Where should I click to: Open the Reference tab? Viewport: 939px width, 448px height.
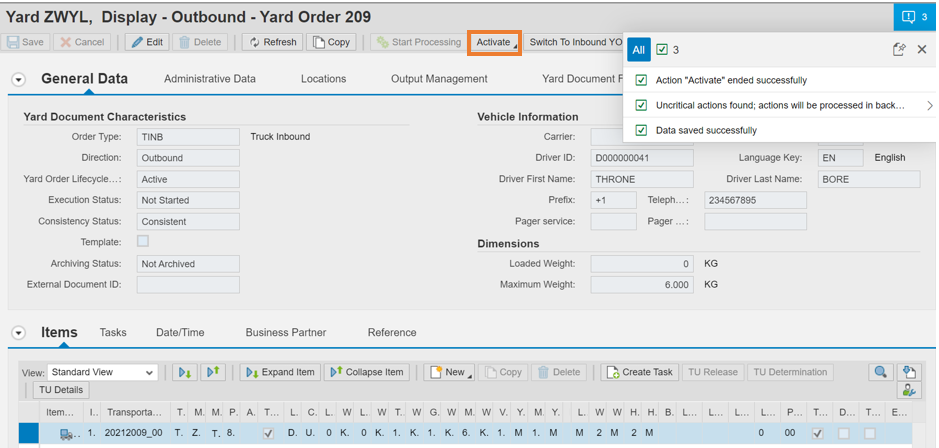click(x=392, y=332)
